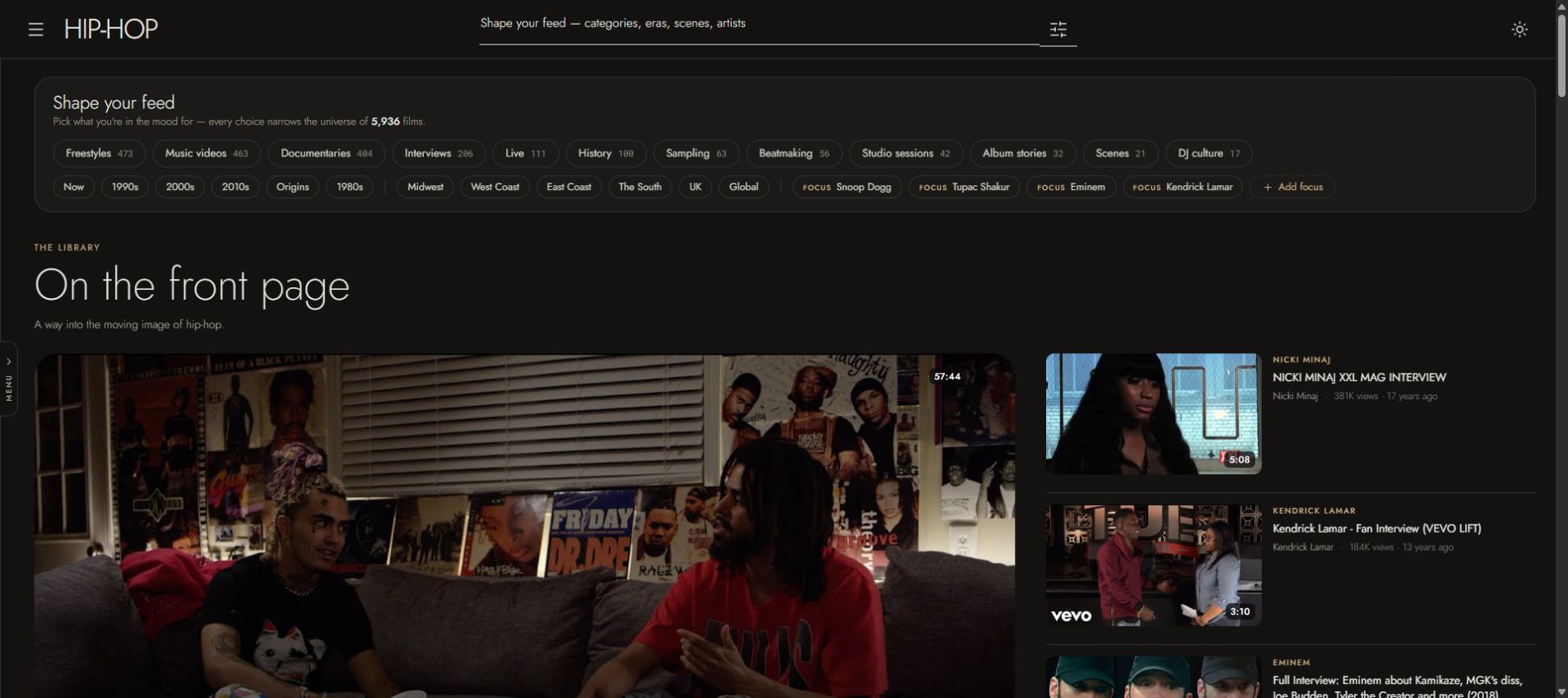Expand the side MENU tab
The height and width of the screenshot is (698, 1568).
coord(9,379)
